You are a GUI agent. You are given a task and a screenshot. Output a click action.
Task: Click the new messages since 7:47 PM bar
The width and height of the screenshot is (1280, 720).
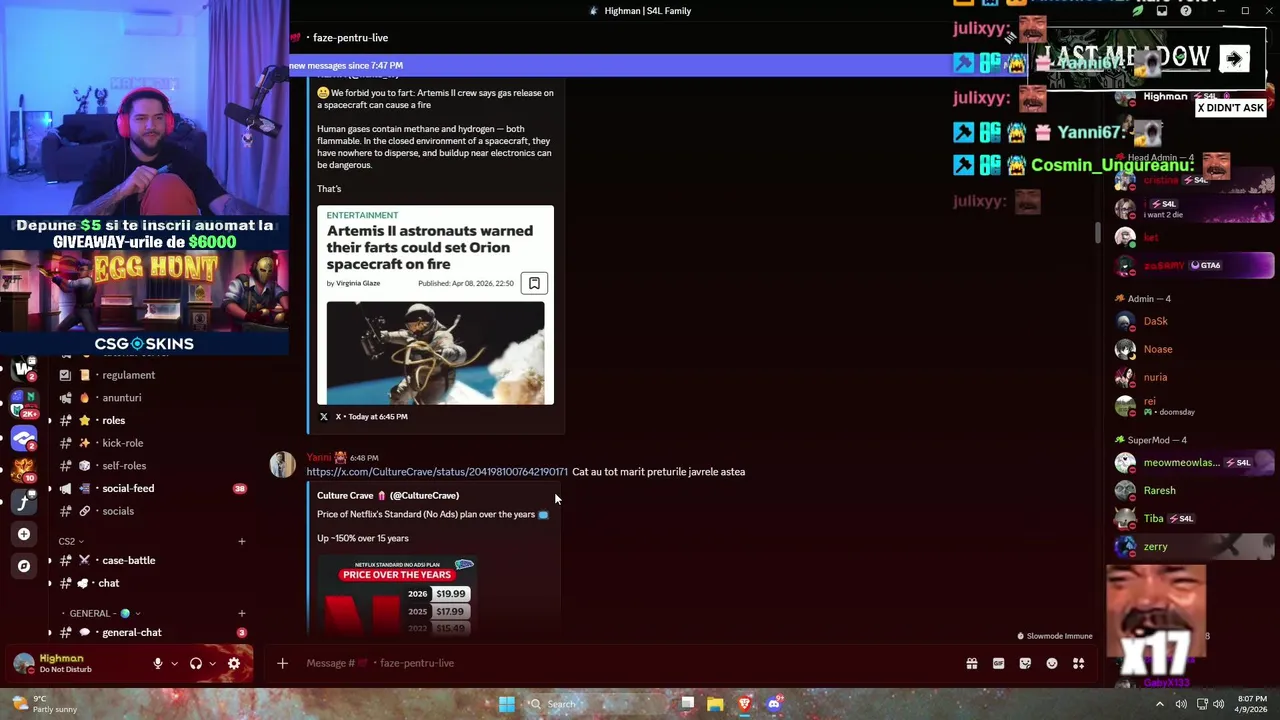pyautogui.click(x=620, y=65)
